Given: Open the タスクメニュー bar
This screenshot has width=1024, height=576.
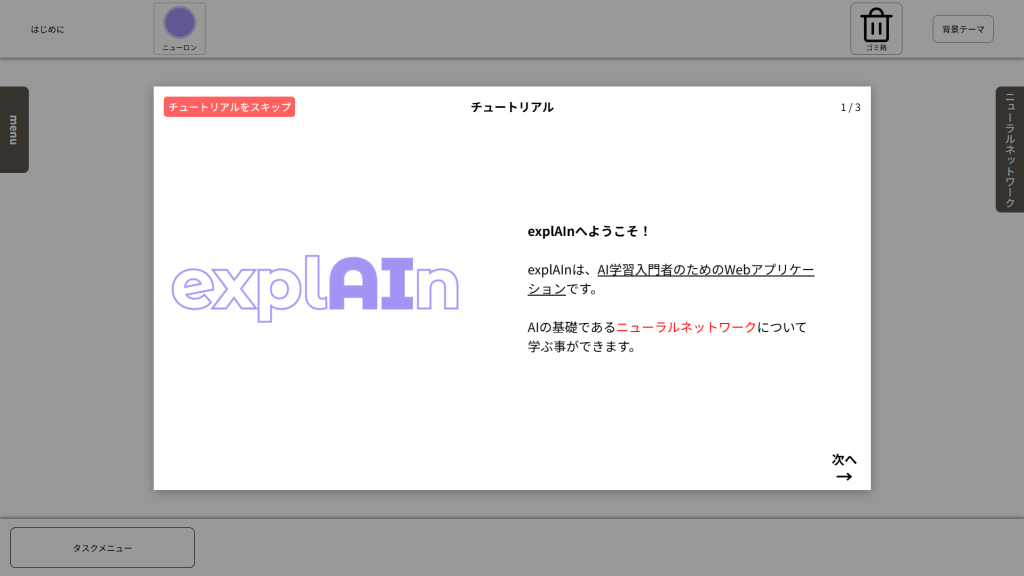Looking at the screenshot, I should tap(102, 548).
